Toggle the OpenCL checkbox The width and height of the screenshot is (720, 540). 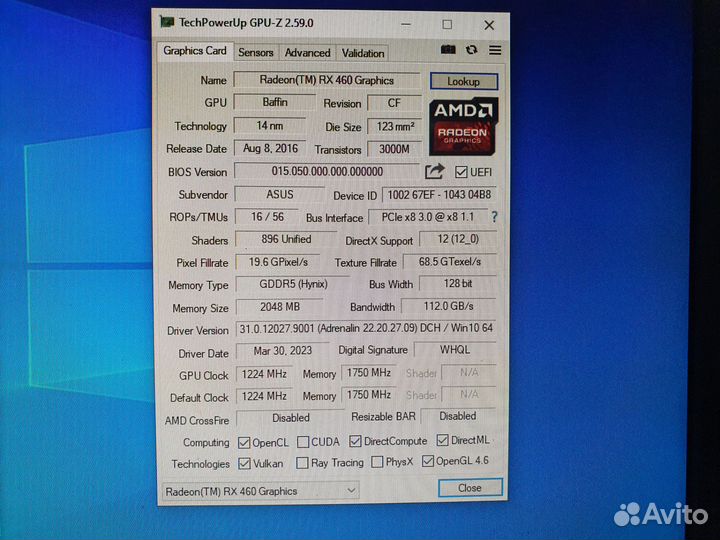point(244,443)
